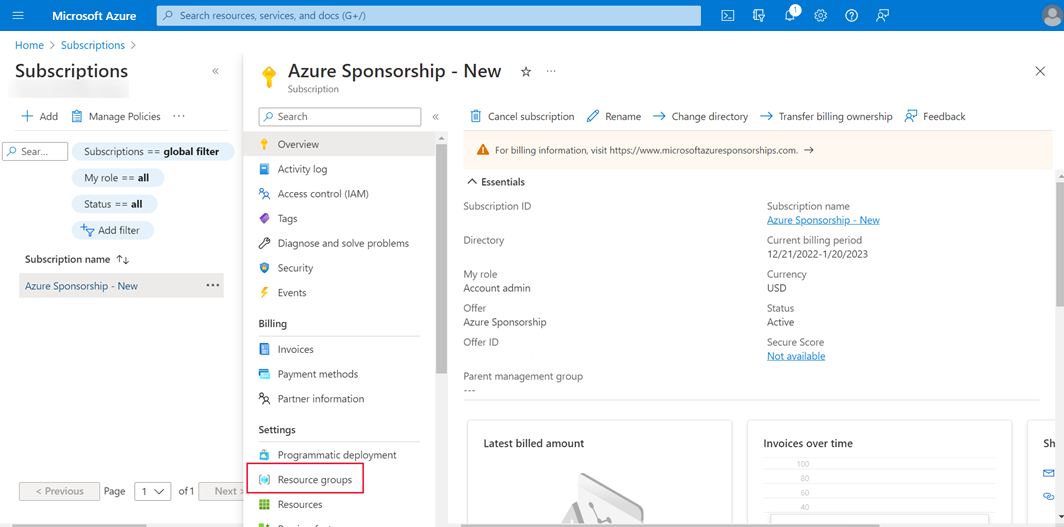1064x527 pixels.
Task: Click the Microsoft Azure logo text
Action: point(94,16)
